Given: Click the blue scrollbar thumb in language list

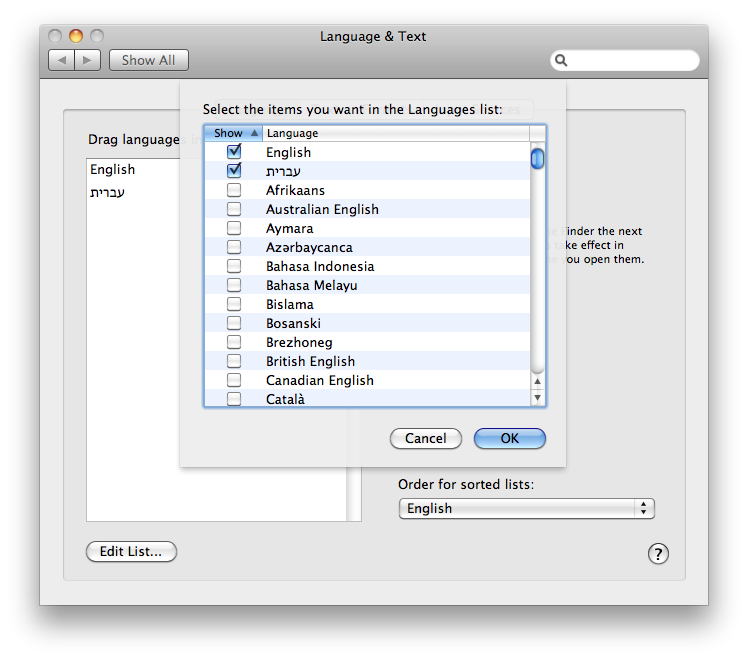Looking at the screenshot, I should coord(538,159).
